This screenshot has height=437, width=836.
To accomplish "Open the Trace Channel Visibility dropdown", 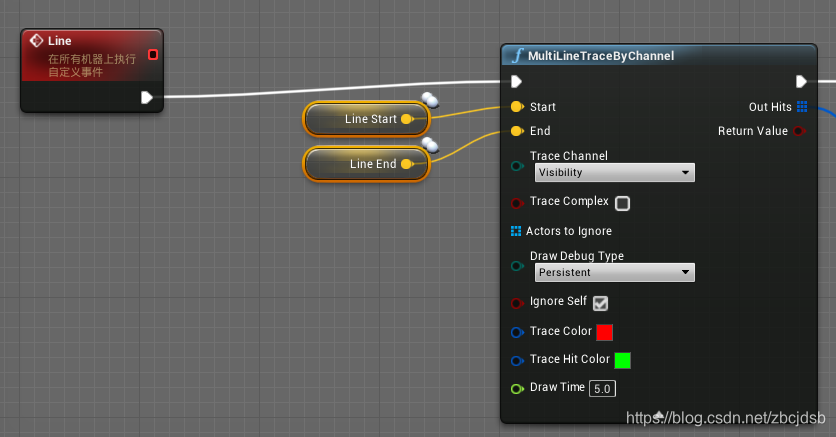I will pos(615,173).
